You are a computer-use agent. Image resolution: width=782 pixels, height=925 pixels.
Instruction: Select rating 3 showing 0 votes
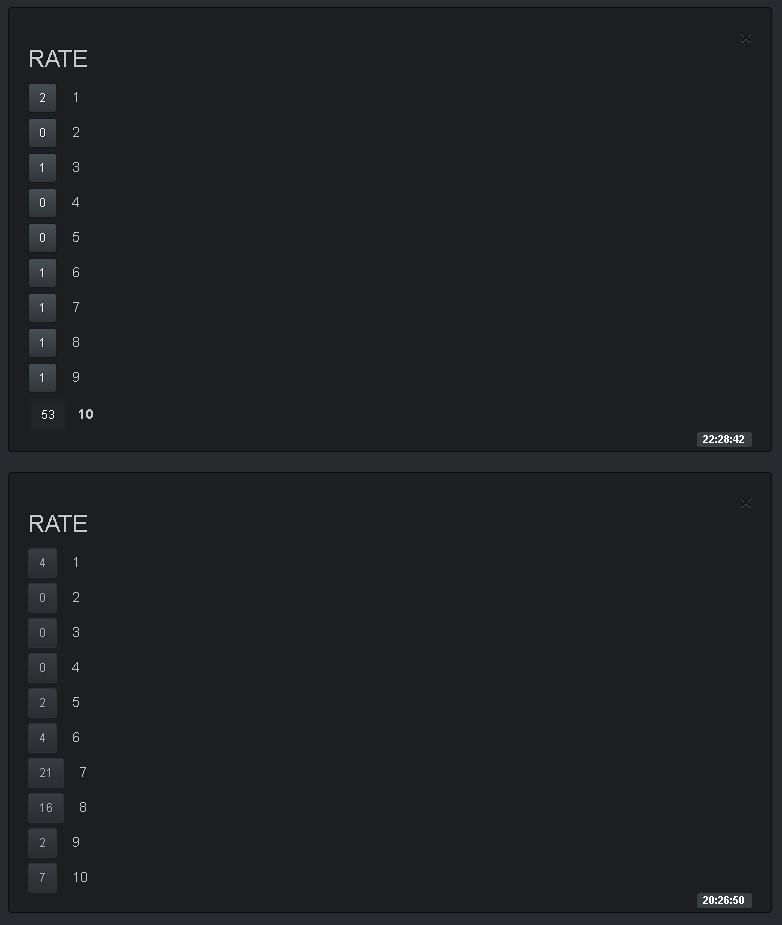(x=42, y=633)
